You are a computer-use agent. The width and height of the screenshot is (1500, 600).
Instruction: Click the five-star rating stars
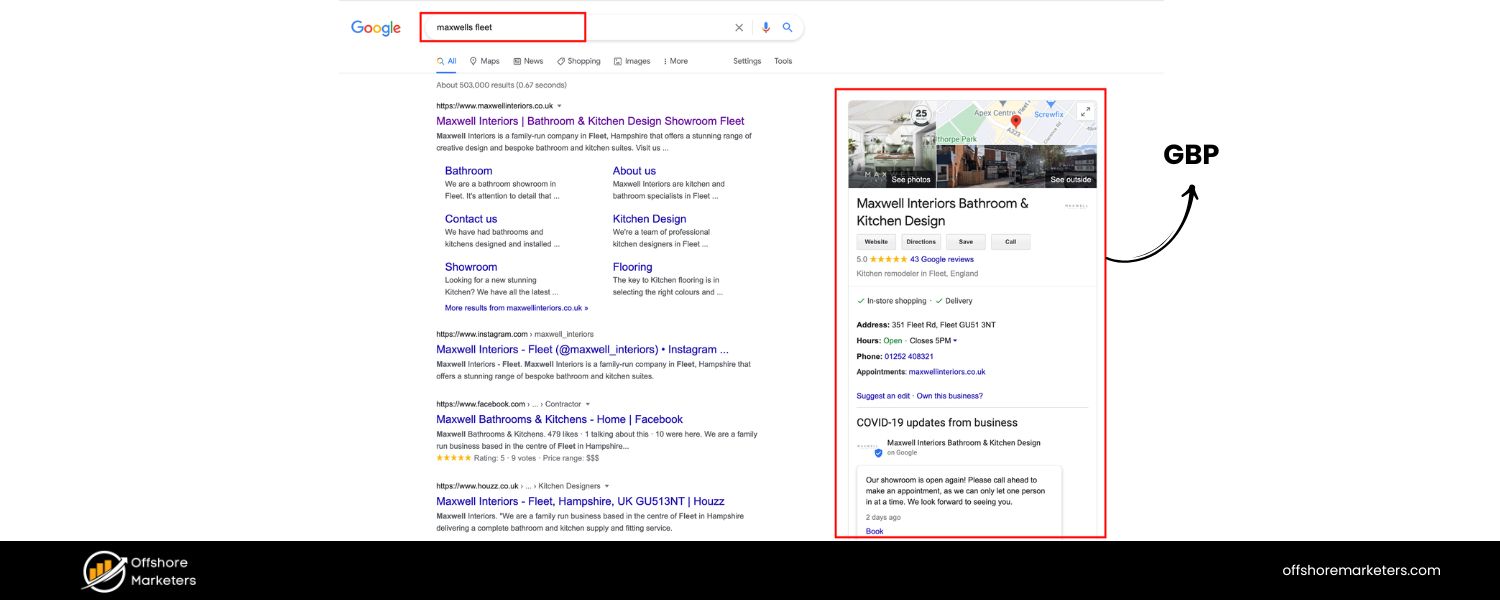pos(888,260)
